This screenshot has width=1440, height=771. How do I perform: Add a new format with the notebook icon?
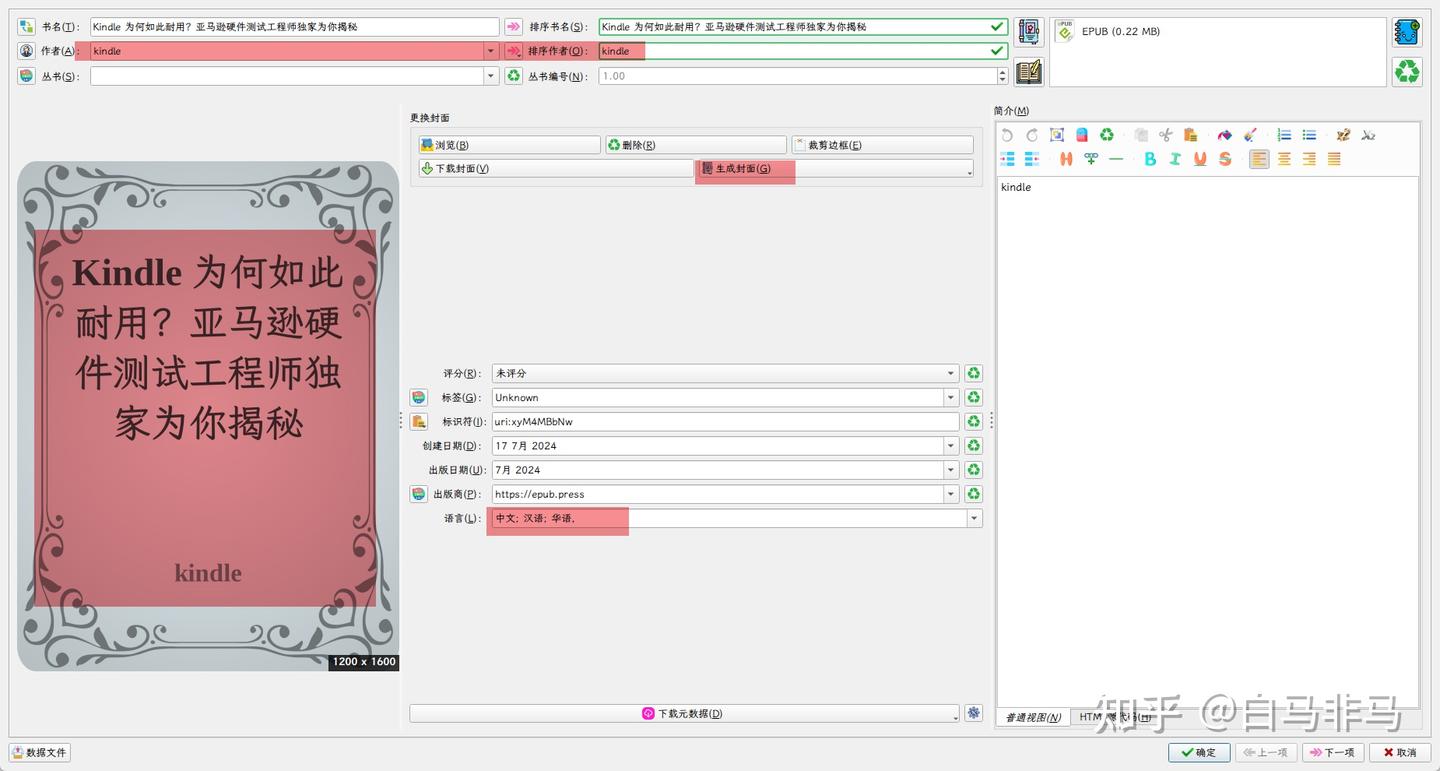1407,32
